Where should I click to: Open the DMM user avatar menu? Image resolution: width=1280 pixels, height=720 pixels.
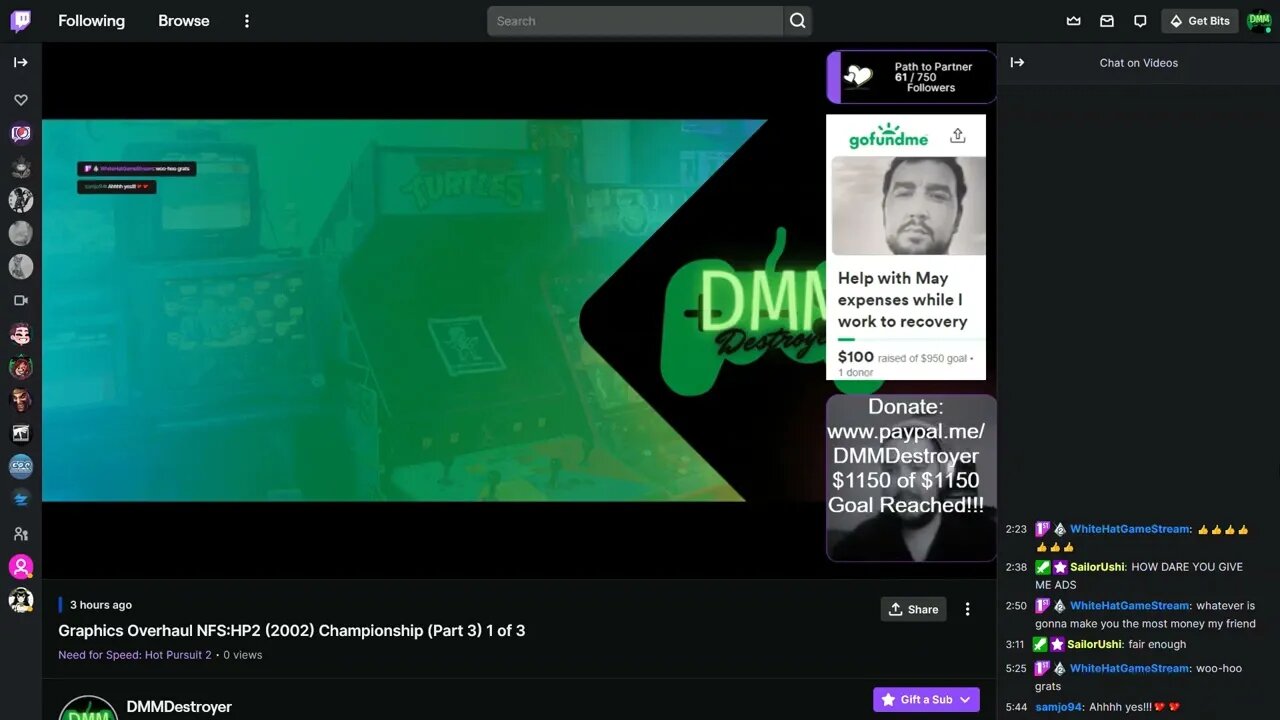pos(1259,21)
